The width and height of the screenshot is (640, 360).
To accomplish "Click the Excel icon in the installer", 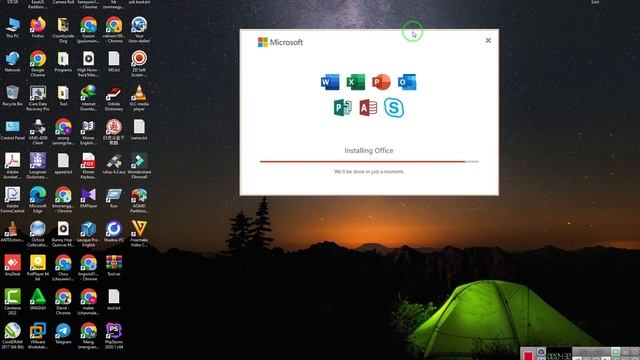I will [x=356, y=82].
